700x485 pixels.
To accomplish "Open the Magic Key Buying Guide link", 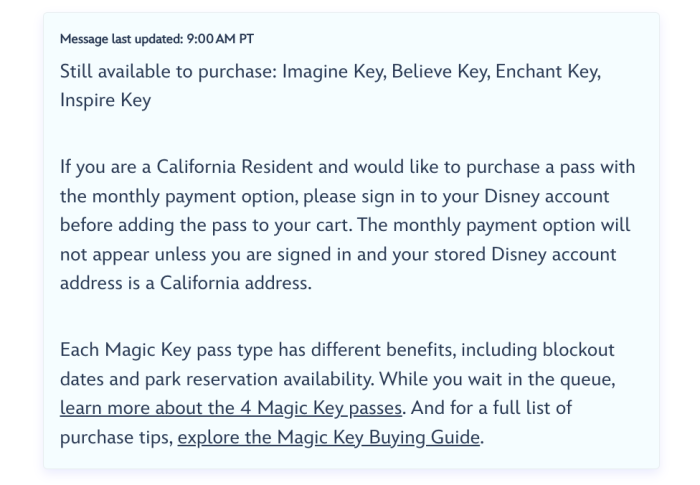I will [330, 436].
